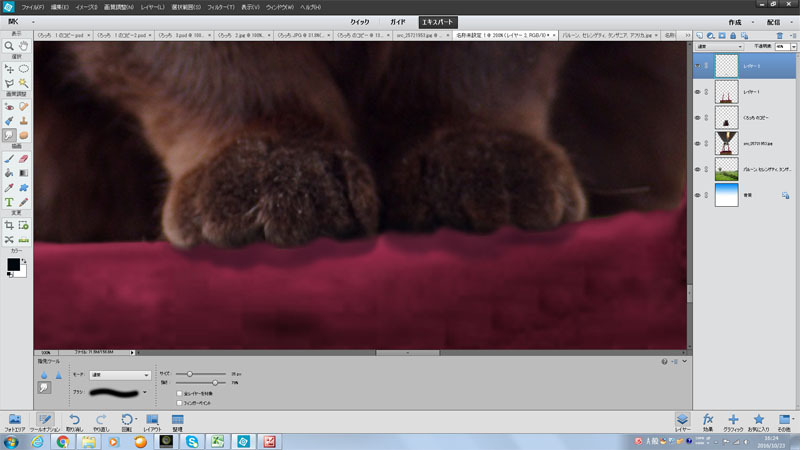Select the Elliptical Marquee tool
800x450 pixels.
coord(23,69)
